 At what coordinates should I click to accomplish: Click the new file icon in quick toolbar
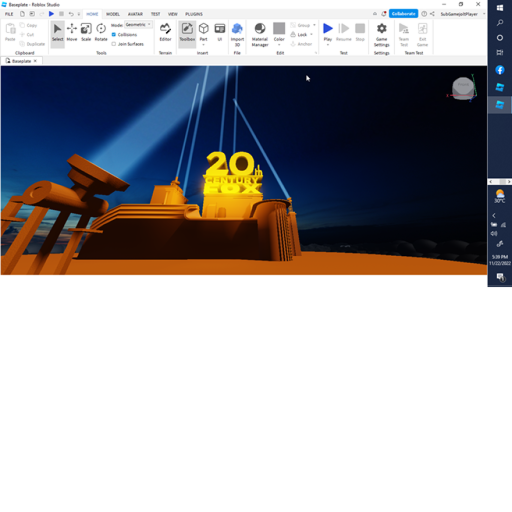click(x=22, y=14)
